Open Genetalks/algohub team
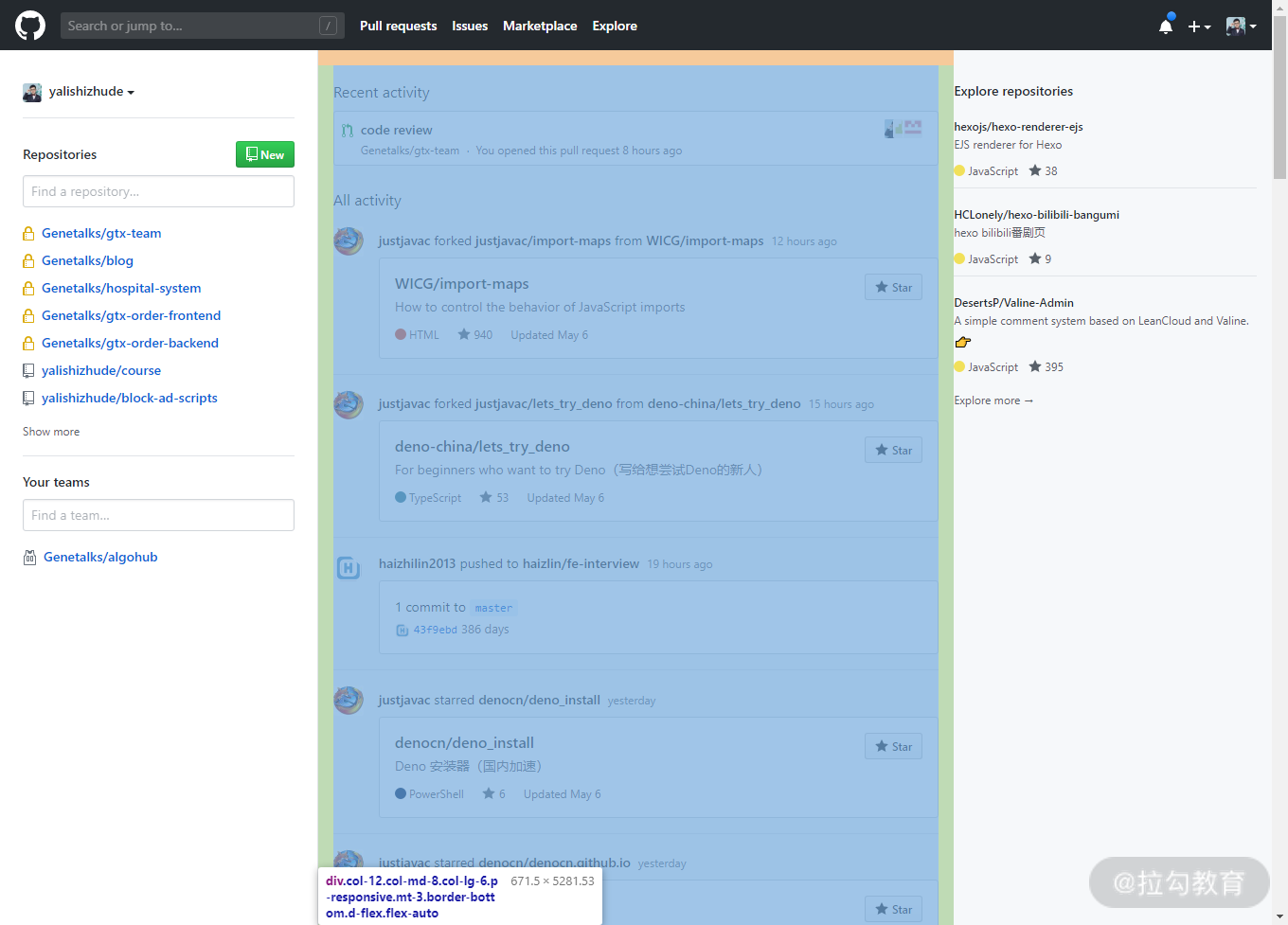 click(x=100, y=557)
